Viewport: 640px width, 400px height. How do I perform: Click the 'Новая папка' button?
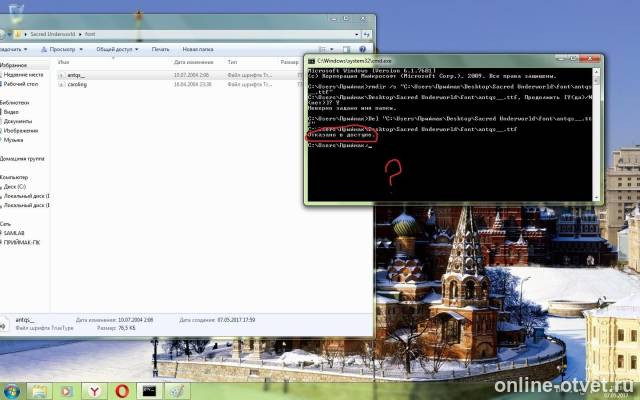pos(198,49)
